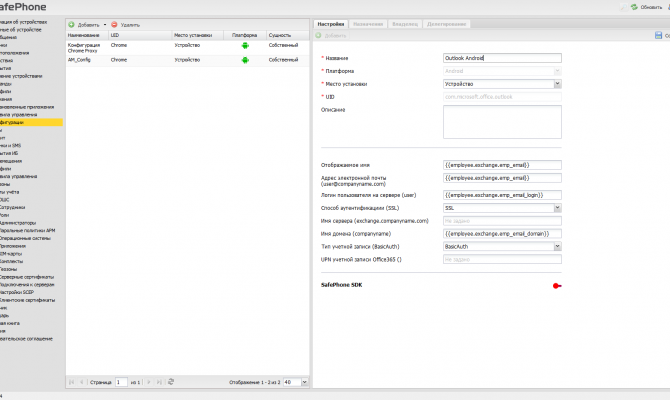Open Сотрудники in the sidebar
Viewport: 670px width, 400px height.
coord(13,207)
